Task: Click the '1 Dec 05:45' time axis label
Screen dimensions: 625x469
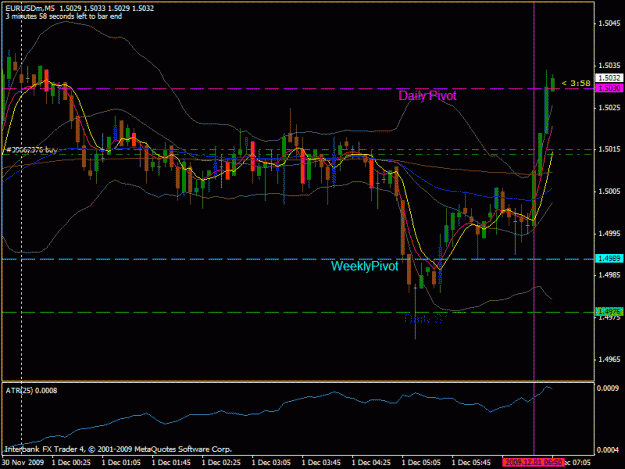Action: (x=471, y=463)
